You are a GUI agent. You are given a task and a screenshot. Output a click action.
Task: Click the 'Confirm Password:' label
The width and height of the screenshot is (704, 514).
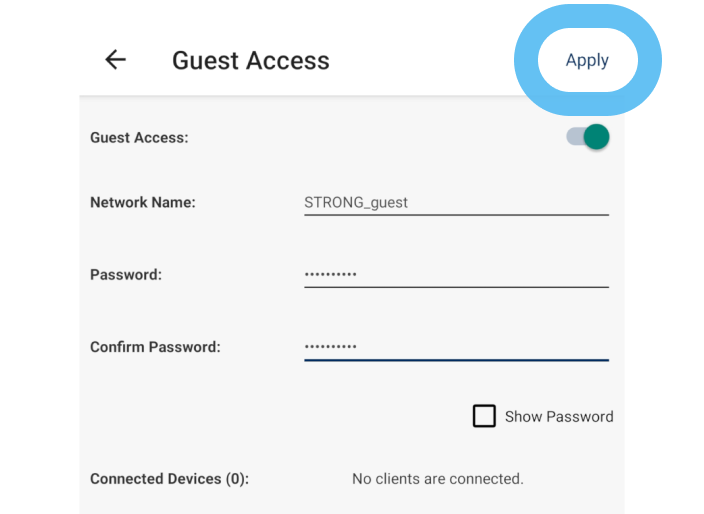click(155, 347)
